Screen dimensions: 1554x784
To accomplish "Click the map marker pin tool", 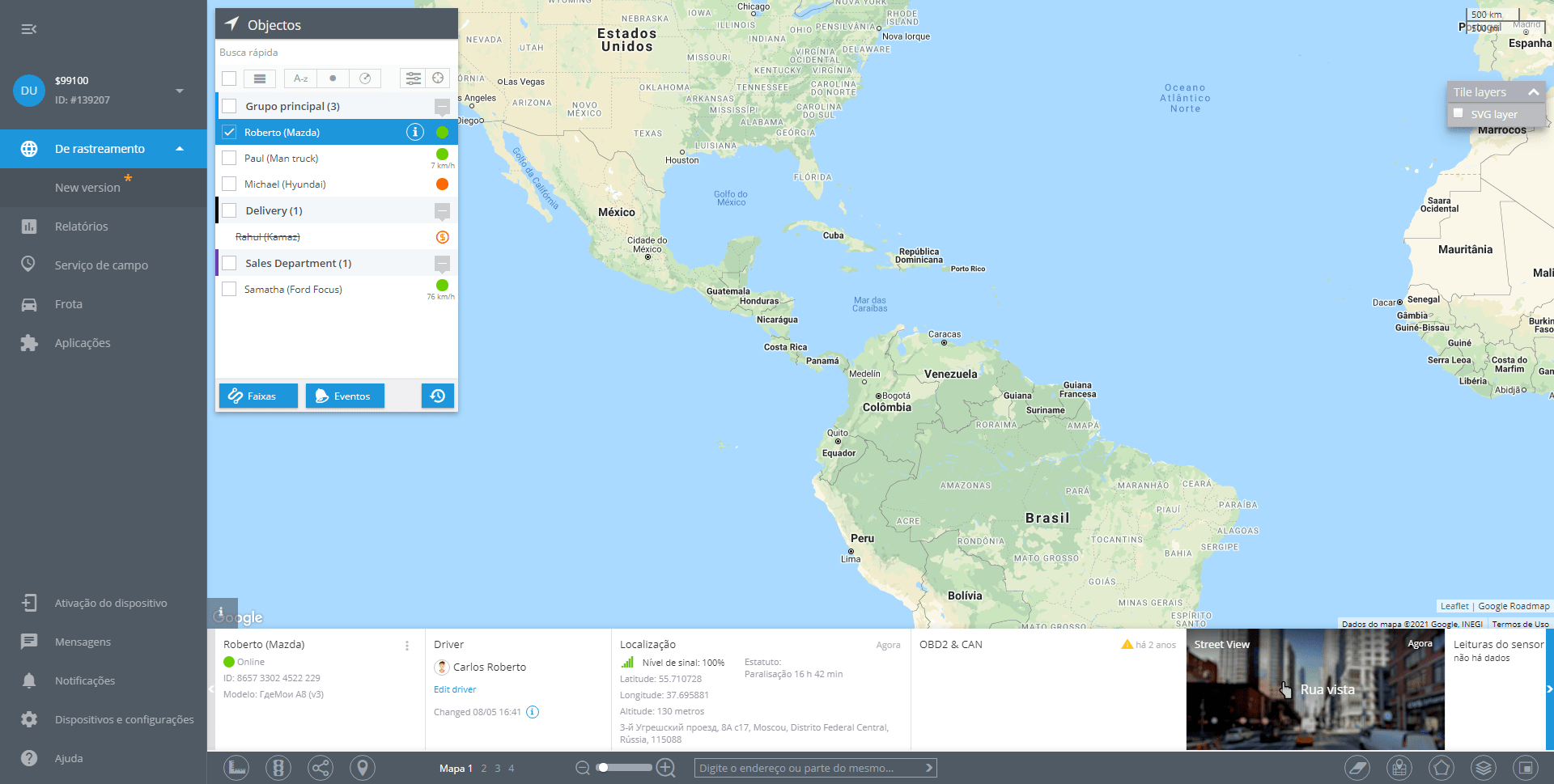I will [x=363, y=768].
